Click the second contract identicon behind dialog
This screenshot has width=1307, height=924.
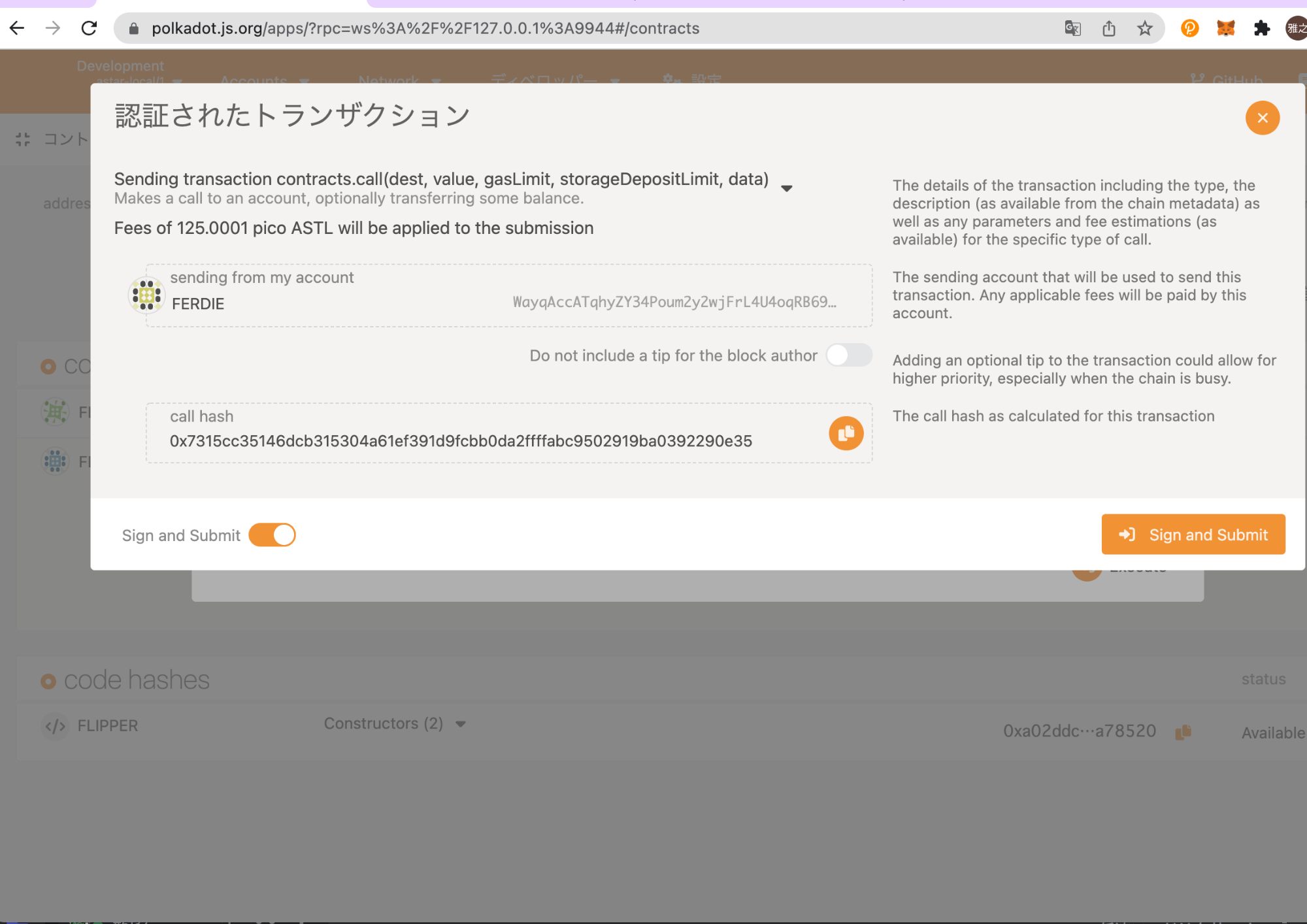[55, 461]
